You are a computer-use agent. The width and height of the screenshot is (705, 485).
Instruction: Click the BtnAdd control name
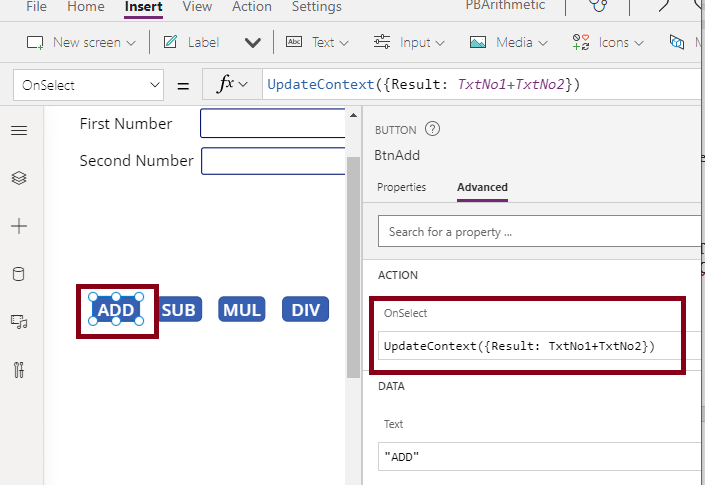coord(397,156)
